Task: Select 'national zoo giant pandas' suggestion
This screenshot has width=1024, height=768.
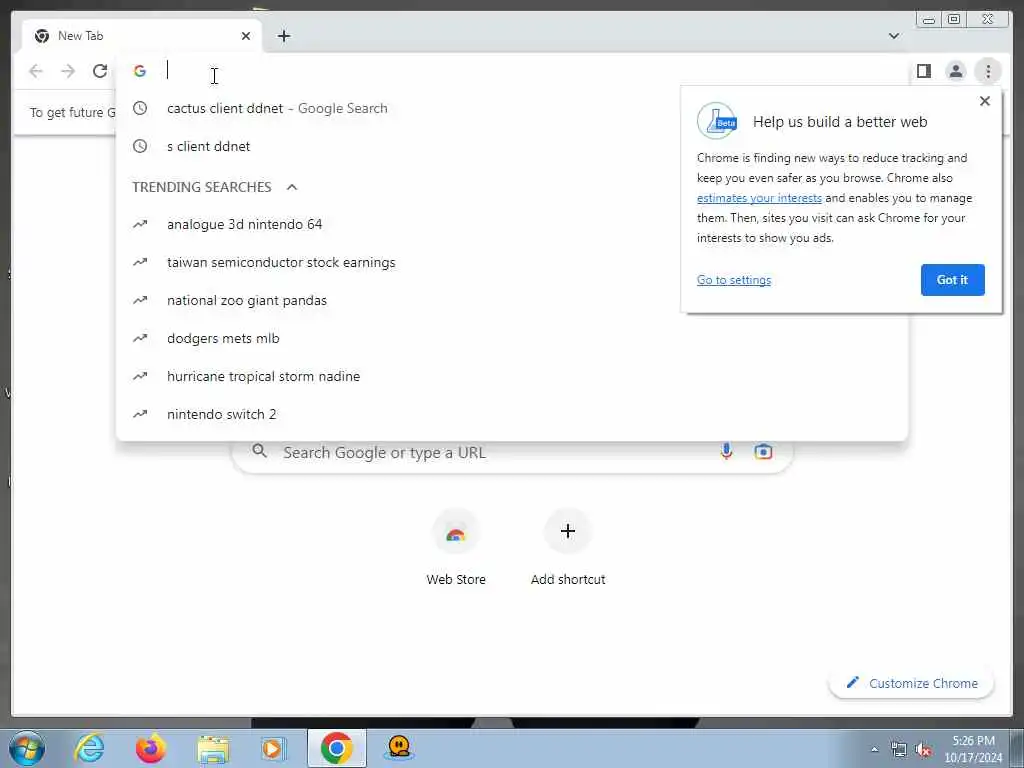Action: [512, 300]
